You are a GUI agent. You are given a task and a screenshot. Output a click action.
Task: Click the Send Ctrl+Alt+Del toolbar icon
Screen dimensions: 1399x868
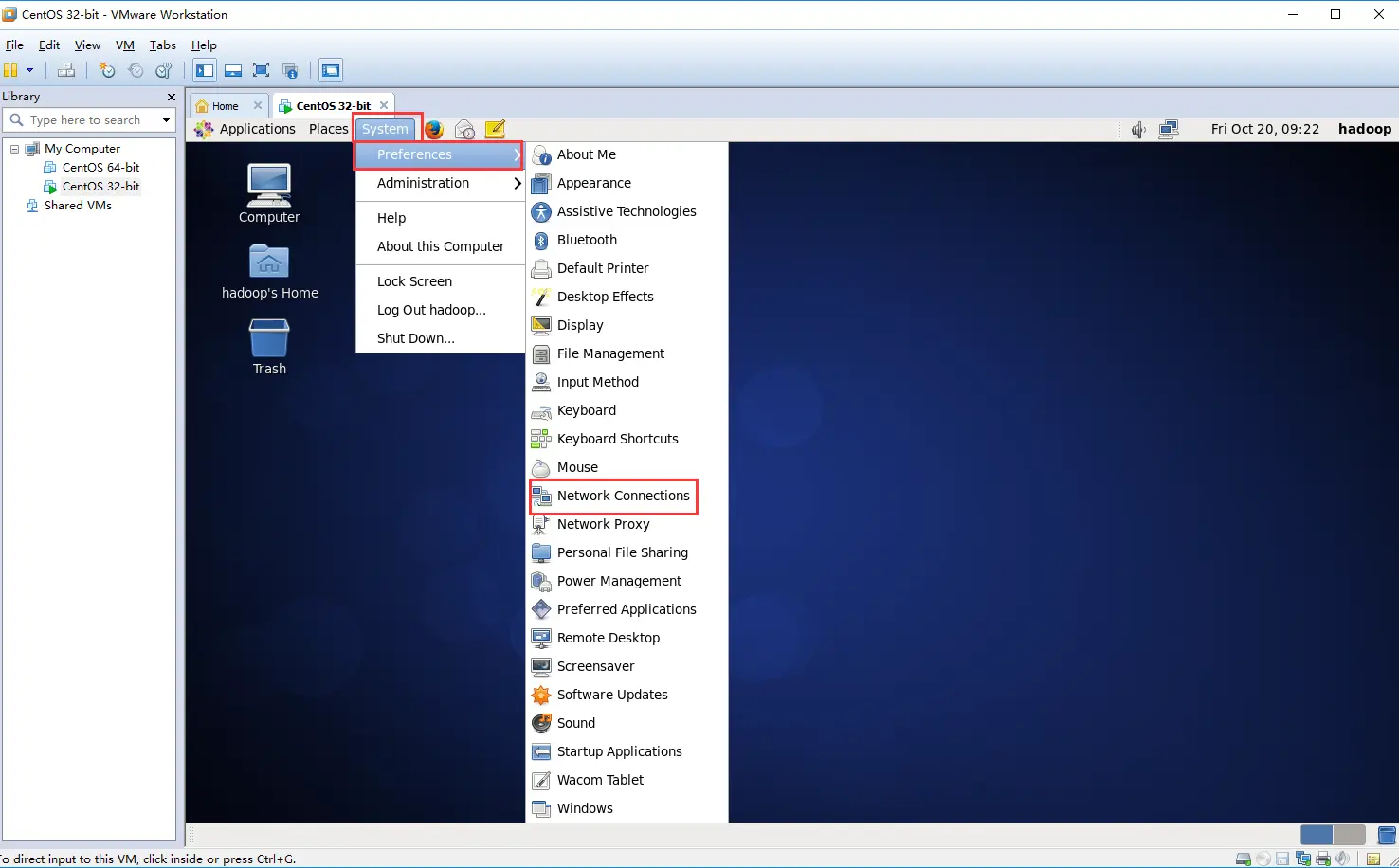[65, 70]
